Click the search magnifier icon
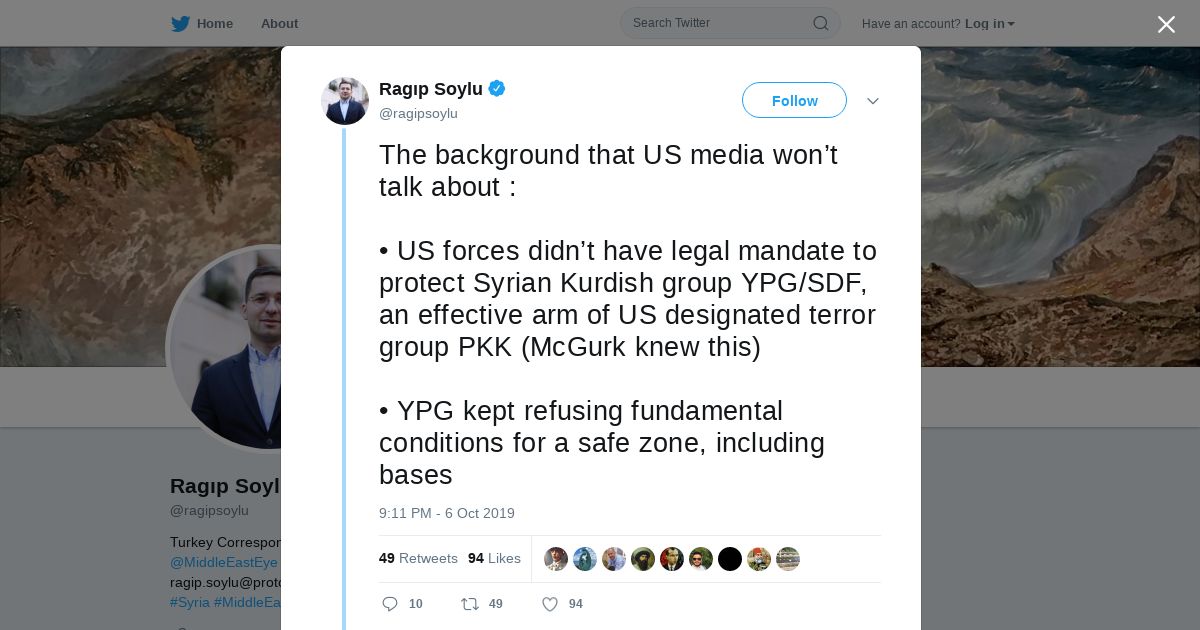This screenshot has height=630, width=1200. pyautogui.click(x=820, y=23)
